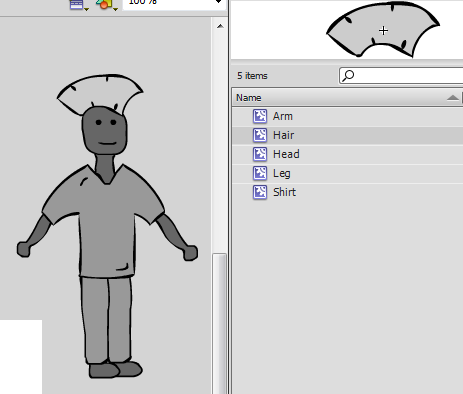Toggle the Name column sort arrow
This screenshot has height=394, width=463.
[452, 97]
